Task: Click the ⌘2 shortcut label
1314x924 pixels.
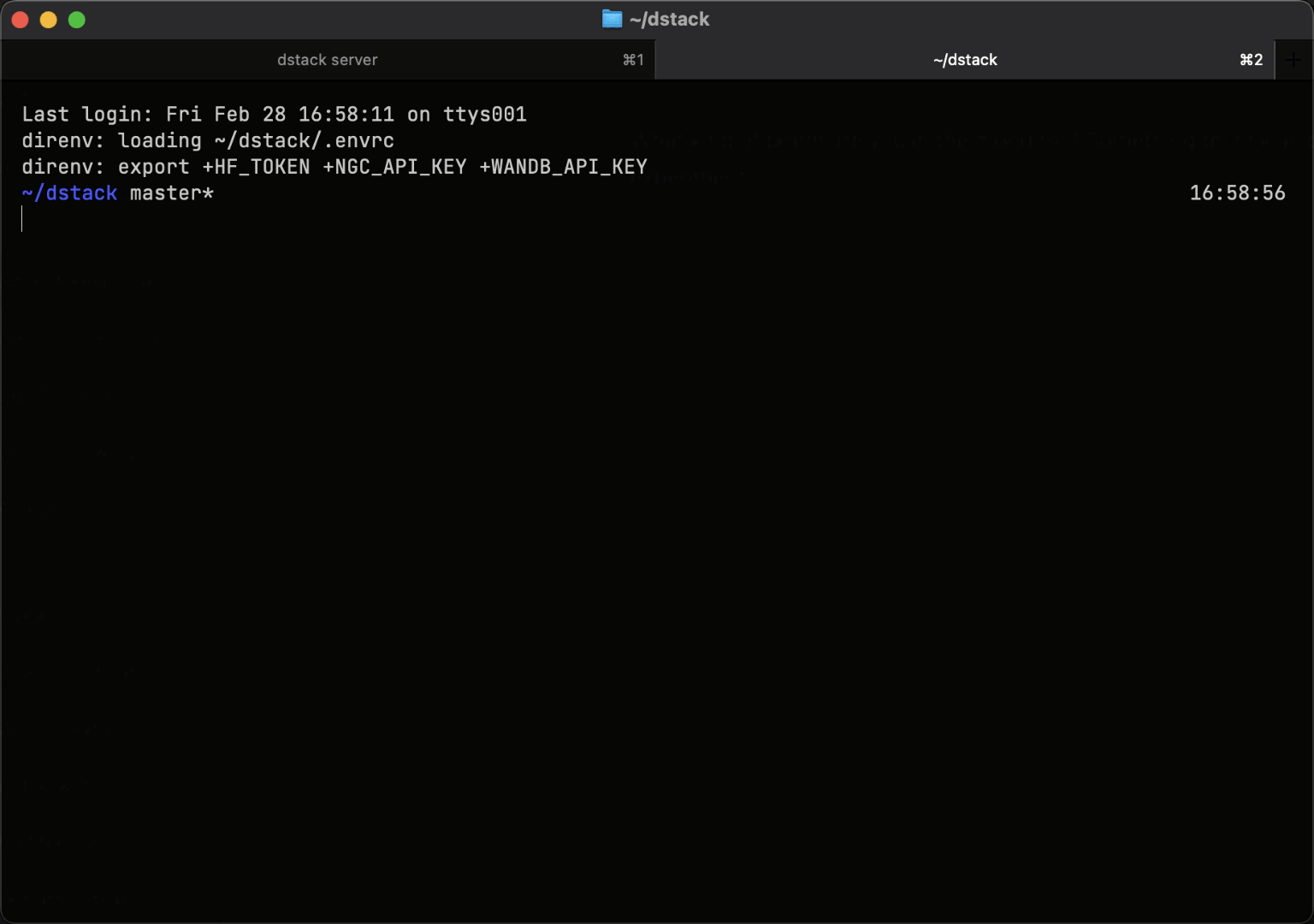Action: pos(1252,60)
